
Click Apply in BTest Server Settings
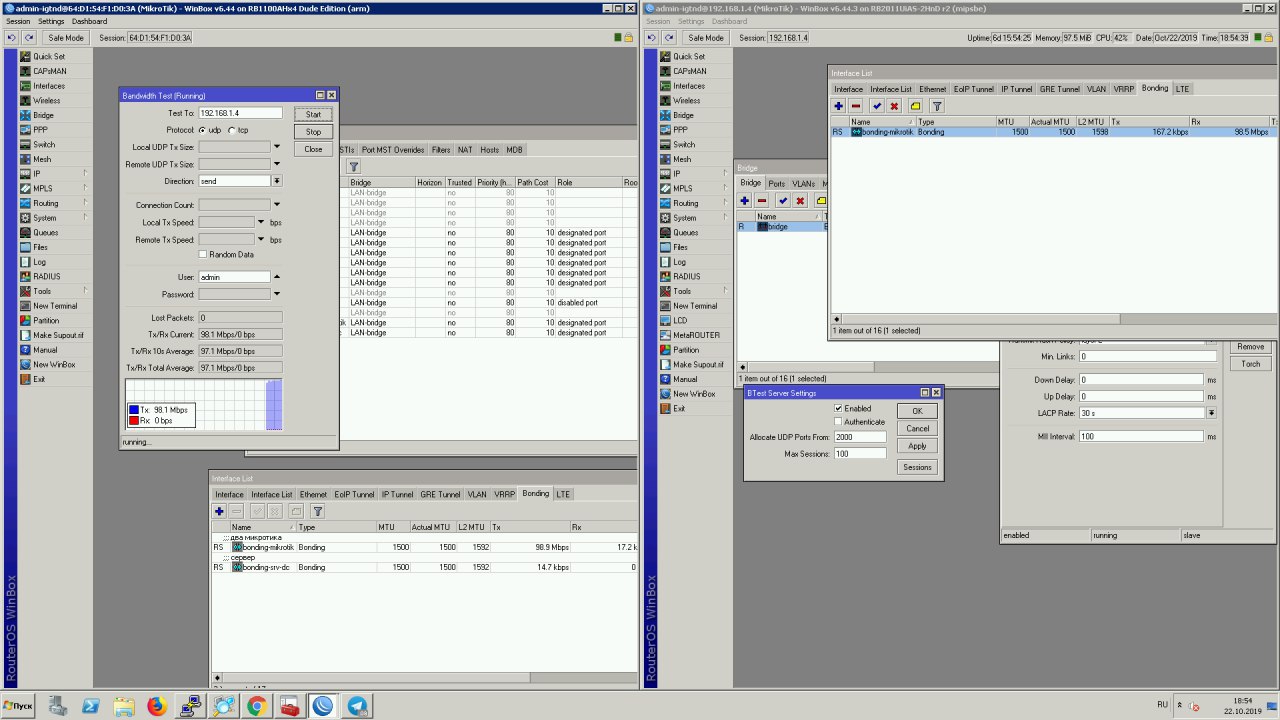(x=917, y=446)
